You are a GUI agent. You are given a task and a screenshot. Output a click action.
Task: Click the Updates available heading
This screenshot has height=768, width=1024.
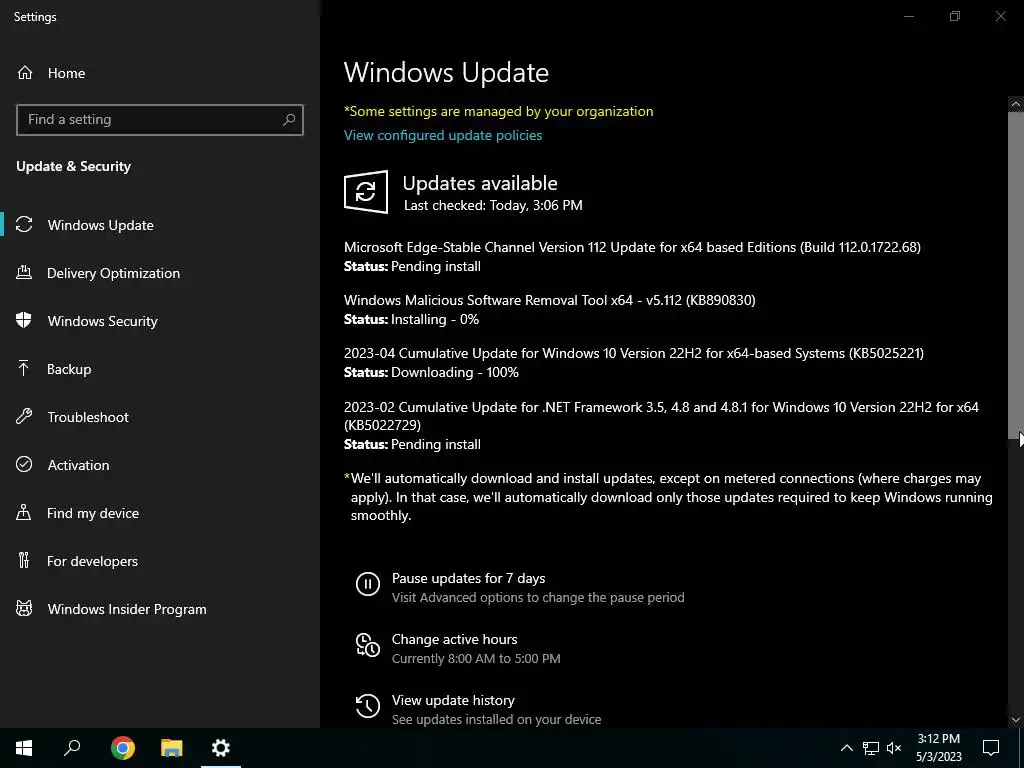[480, 183]
